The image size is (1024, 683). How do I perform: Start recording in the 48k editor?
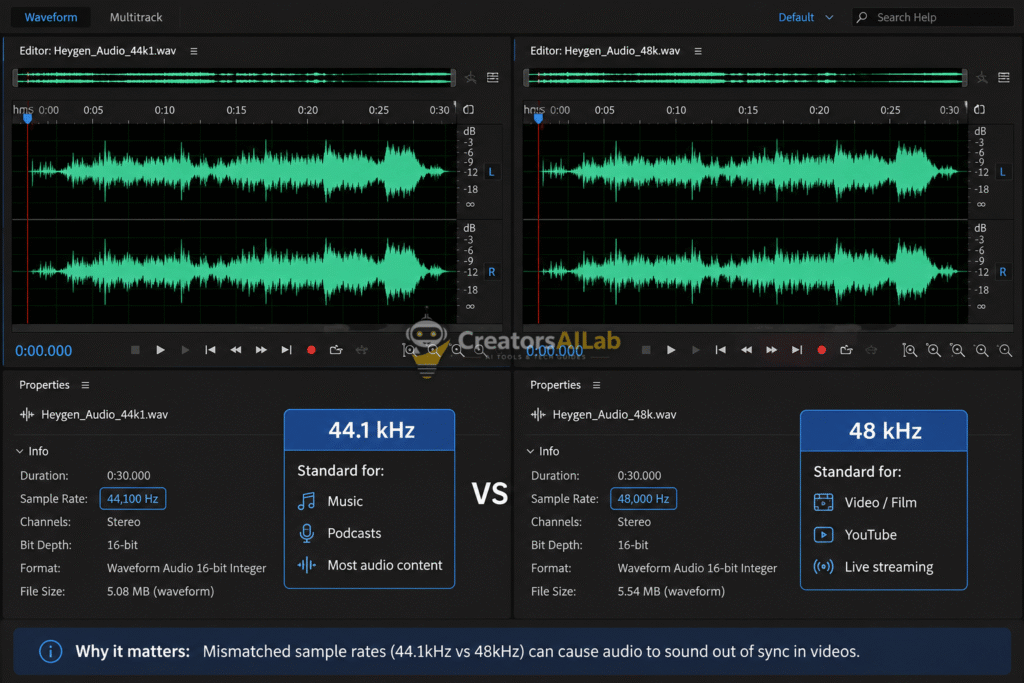pyautogui.click(x=822, y=350)
